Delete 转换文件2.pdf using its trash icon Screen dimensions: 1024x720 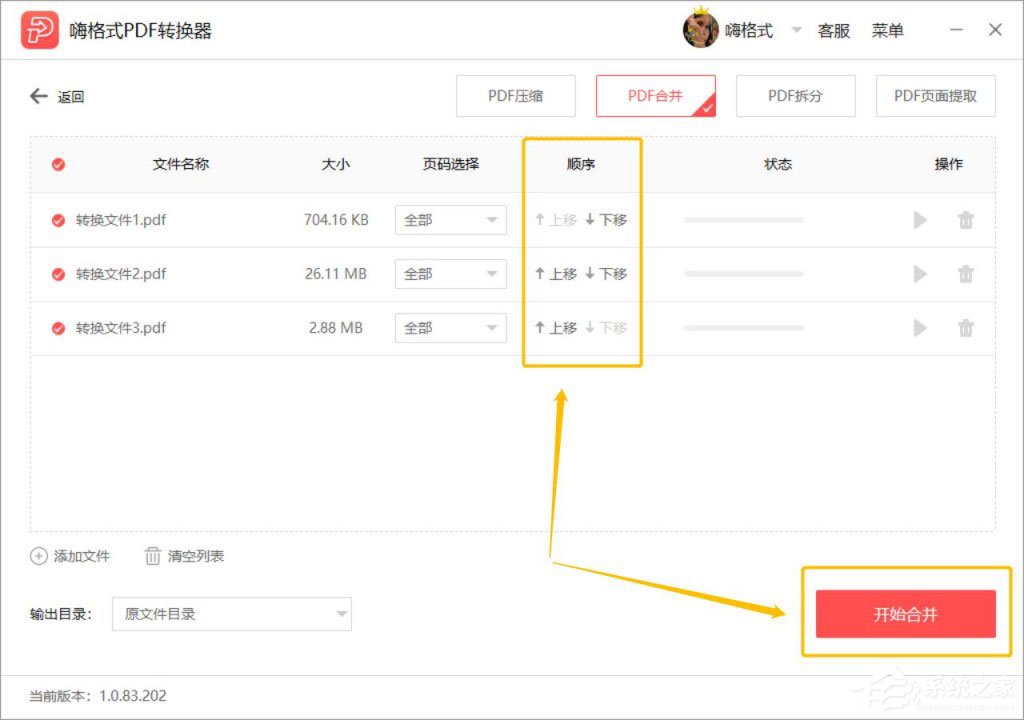click(x=966, y=274)
